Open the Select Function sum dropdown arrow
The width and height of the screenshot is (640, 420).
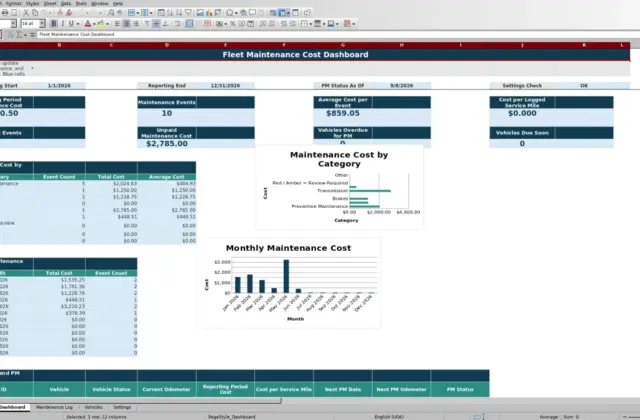tap(25, 35)
